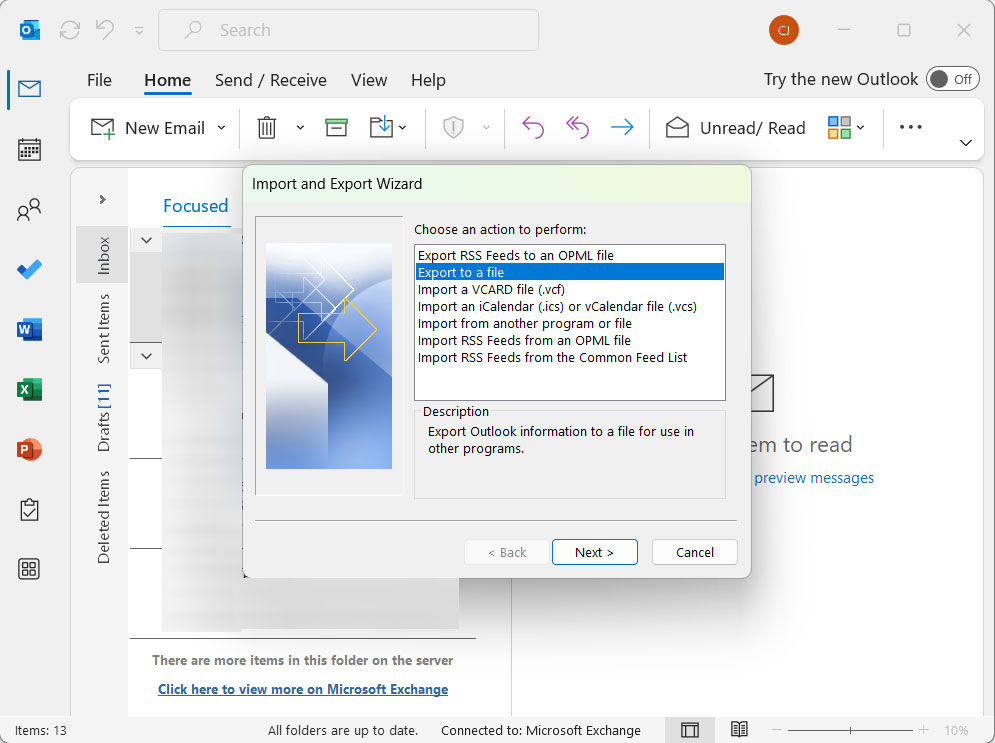
Task: Click the Archive icon in the ribbon
Action: 336,127
